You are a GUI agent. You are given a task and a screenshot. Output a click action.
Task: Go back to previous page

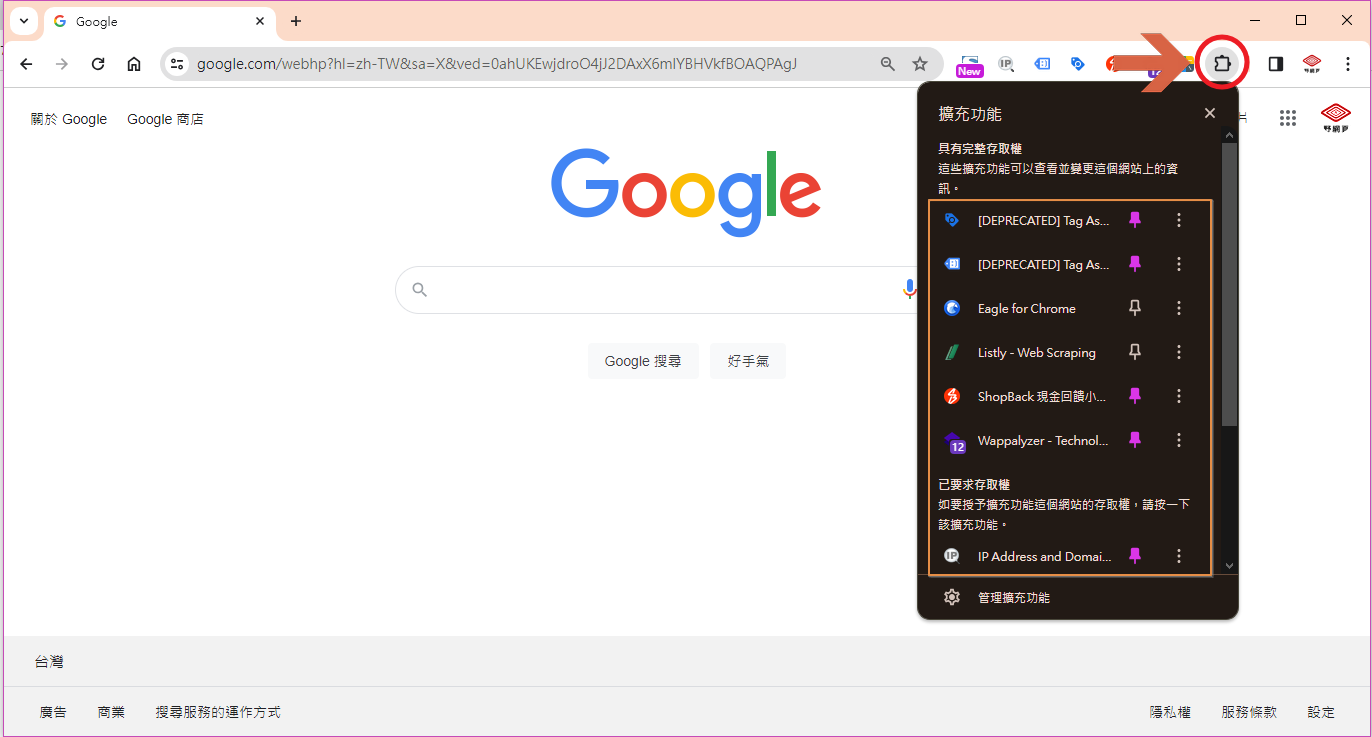pyautogui.click(x=26, y=64)
